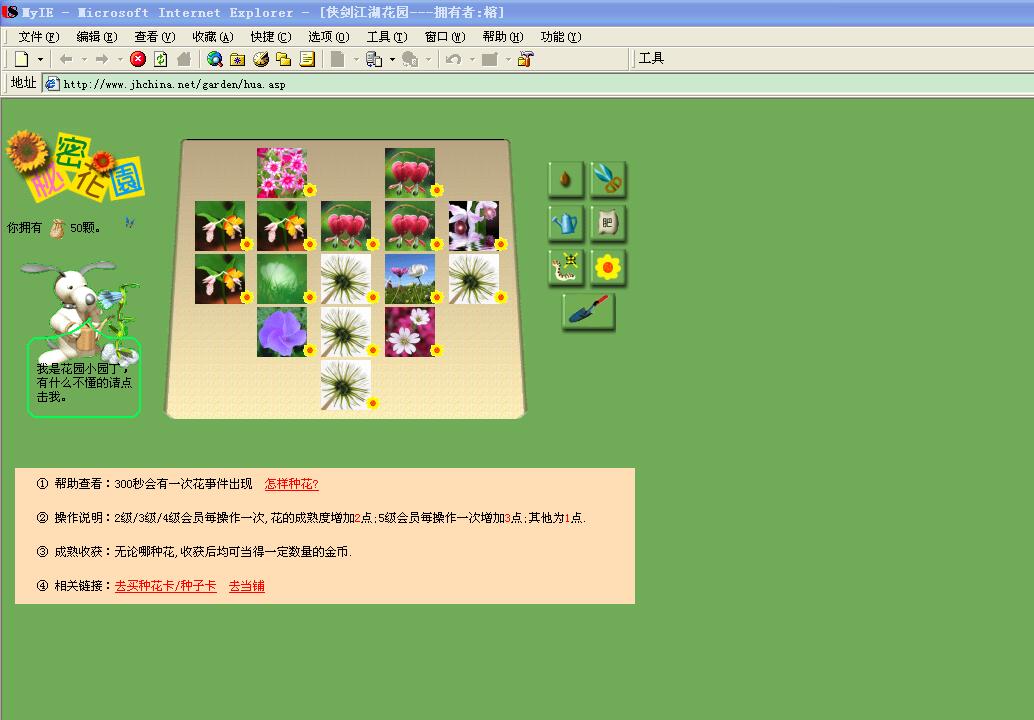This screenshot has height=720, width=1034.
Task: Open the dropdown beside the documents icon
Action: pyautogui.click(x=392, y=59)
